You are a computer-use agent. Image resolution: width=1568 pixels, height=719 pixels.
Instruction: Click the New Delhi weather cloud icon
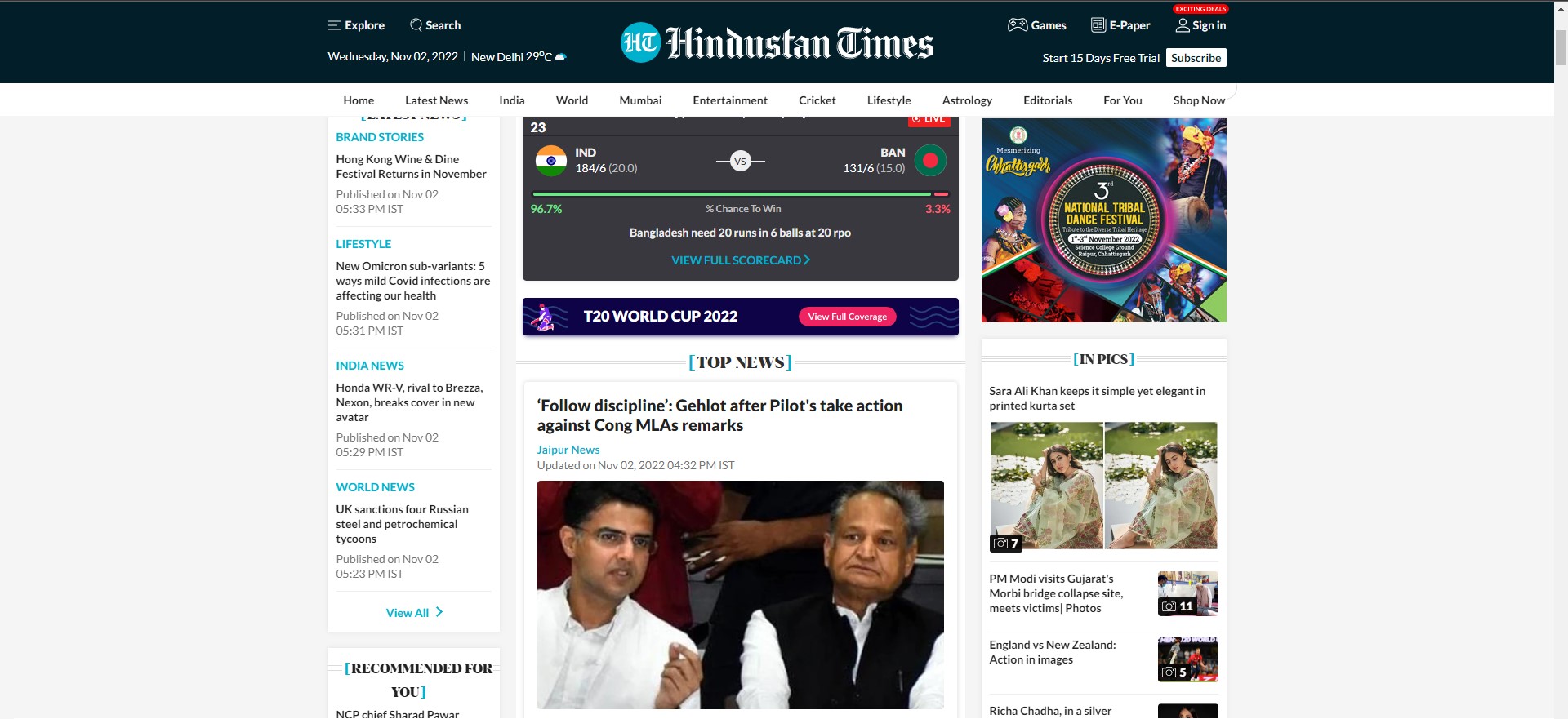pyautogui.click(x=560, y=57)
